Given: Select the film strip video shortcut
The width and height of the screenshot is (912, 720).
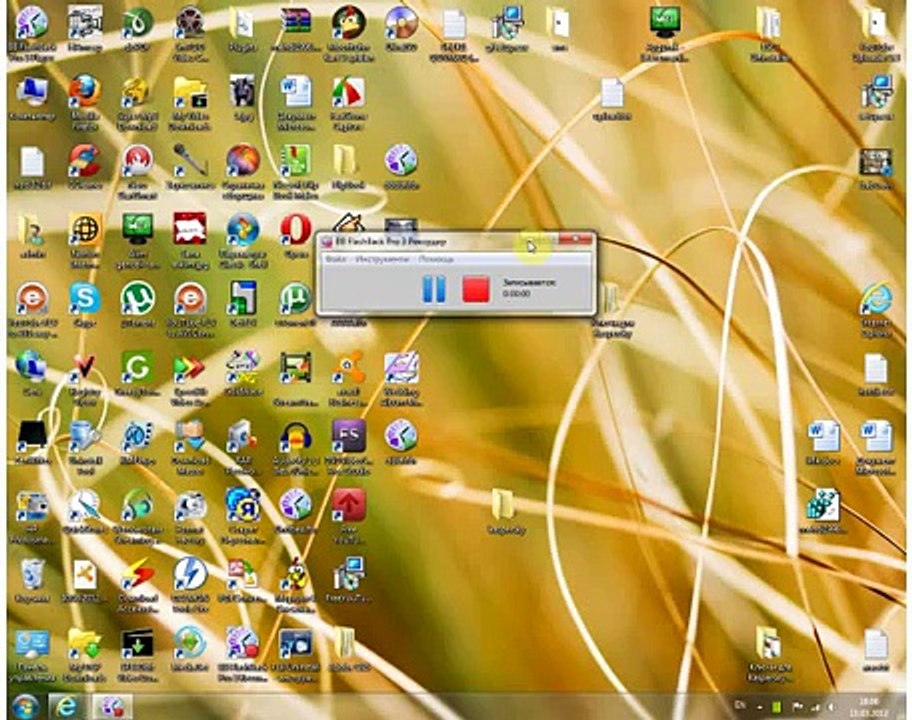Looking at the screenshot, I should click(x=295, y=377).
